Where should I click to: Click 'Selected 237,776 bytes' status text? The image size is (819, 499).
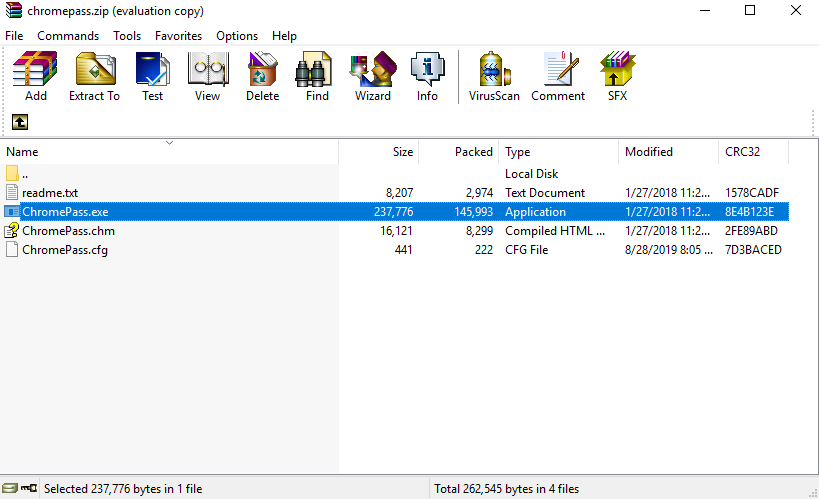click(x=123, y=489)
